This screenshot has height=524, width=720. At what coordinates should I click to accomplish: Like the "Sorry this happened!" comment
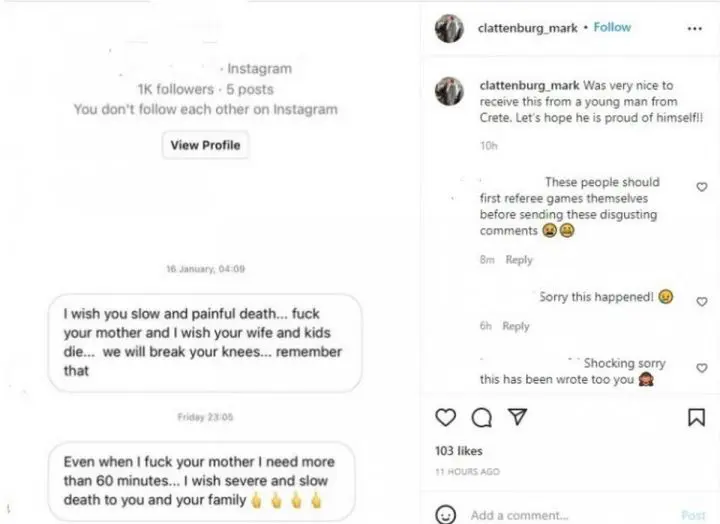(x=701, y=301)
